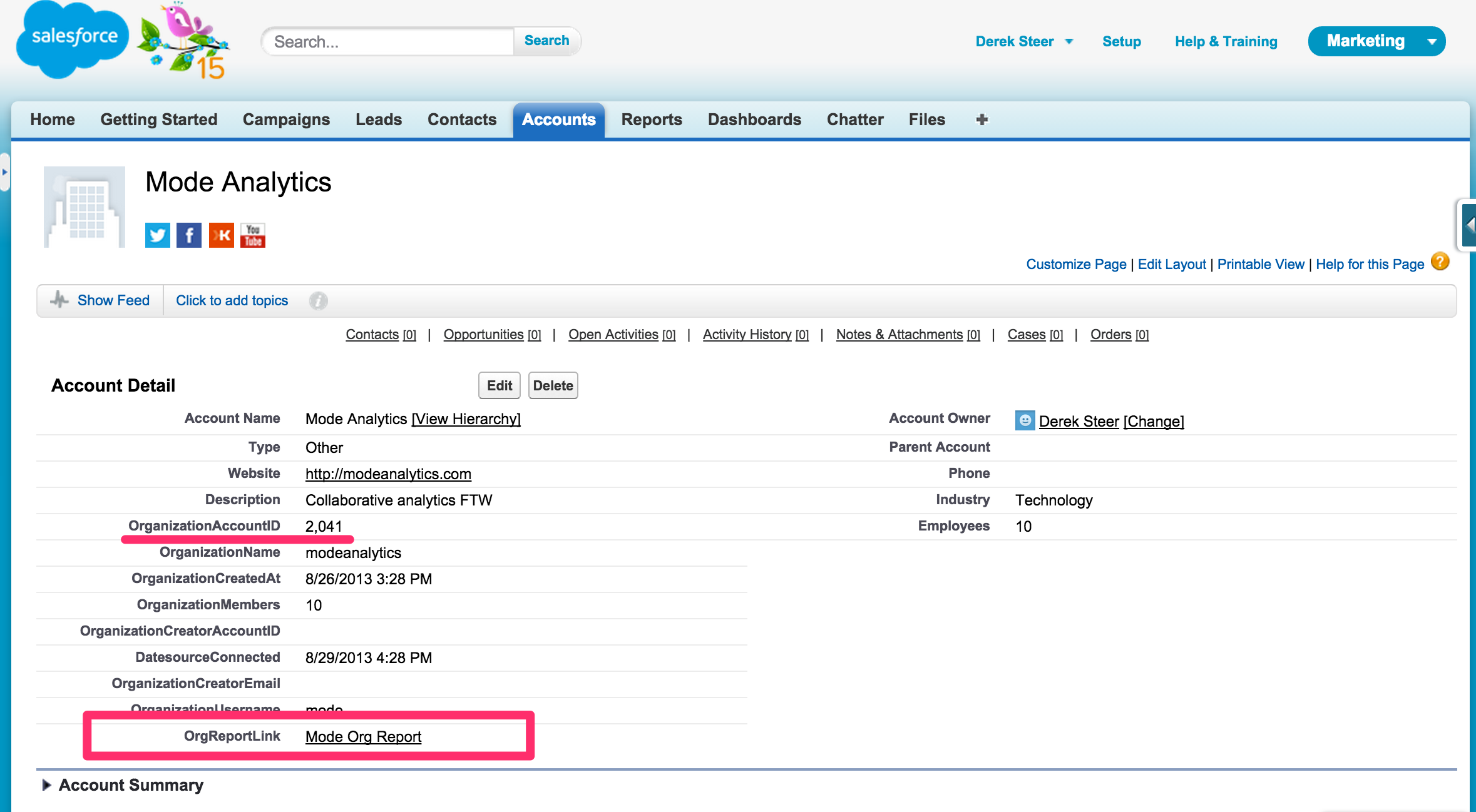Open the Klout social icon
Image resolution: width=1476 pixels, height=812 pixels.
click(222, 235)
